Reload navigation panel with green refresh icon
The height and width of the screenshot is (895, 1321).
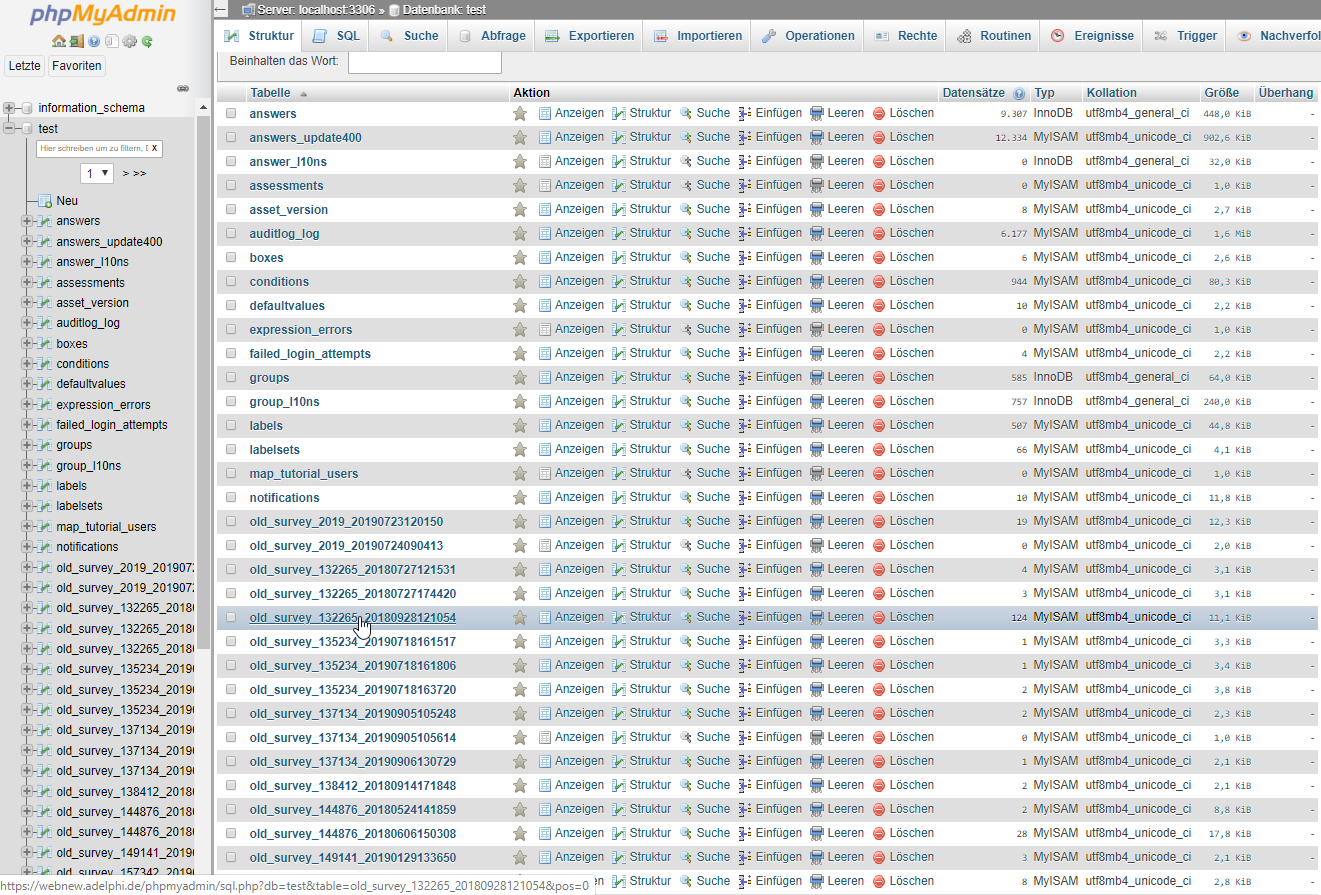coord(147,42)
